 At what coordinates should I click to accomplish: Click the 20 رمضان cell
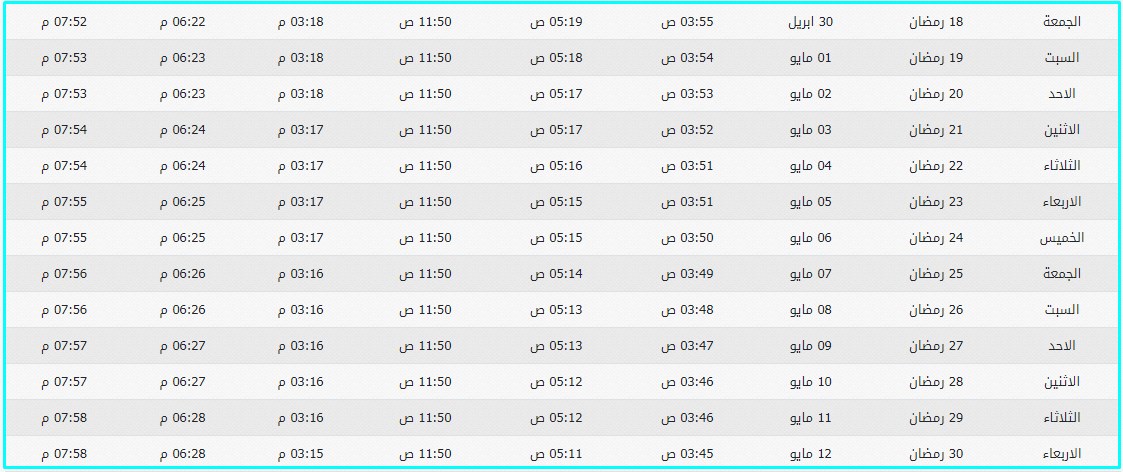pyautogui.click(x=936, y=94)
